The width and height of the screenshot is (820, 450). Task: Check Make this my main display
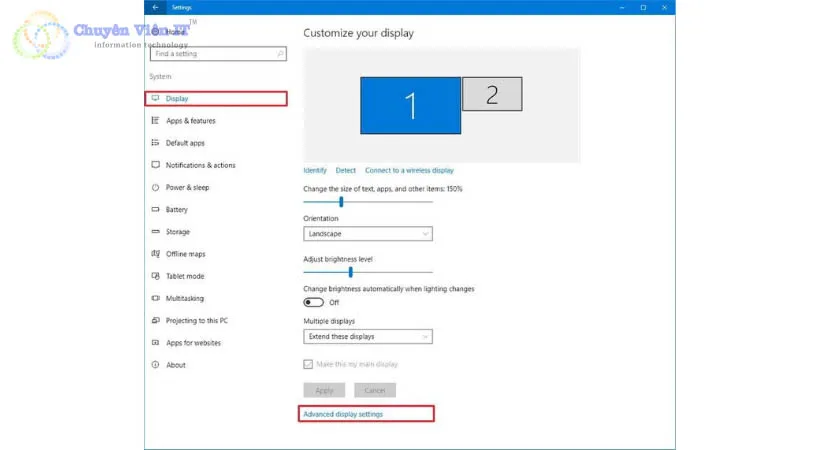(308, 364)
